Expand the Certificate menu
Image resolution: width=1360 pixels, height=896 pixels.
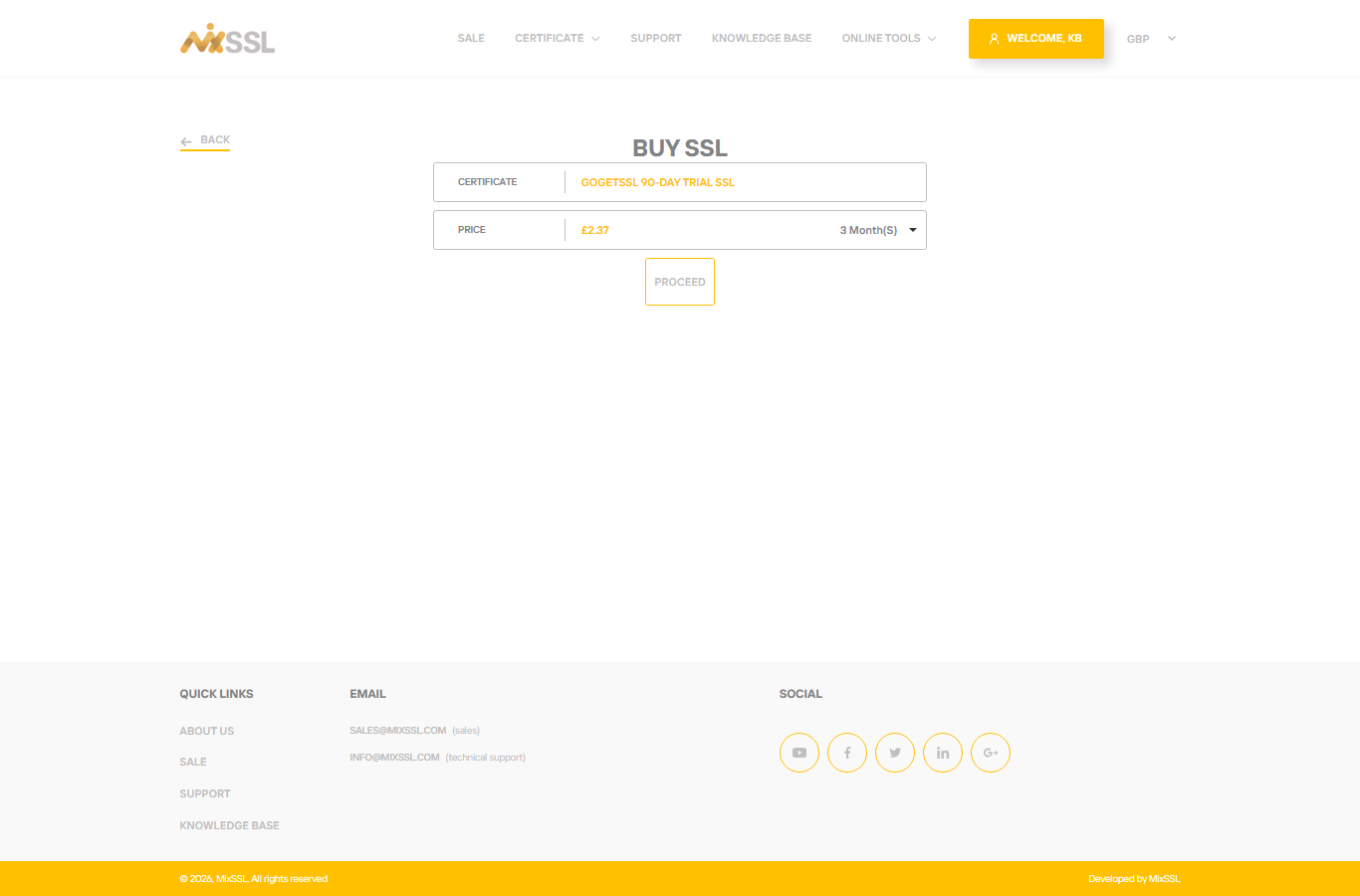pyautogui.click(x=558, y=38)
